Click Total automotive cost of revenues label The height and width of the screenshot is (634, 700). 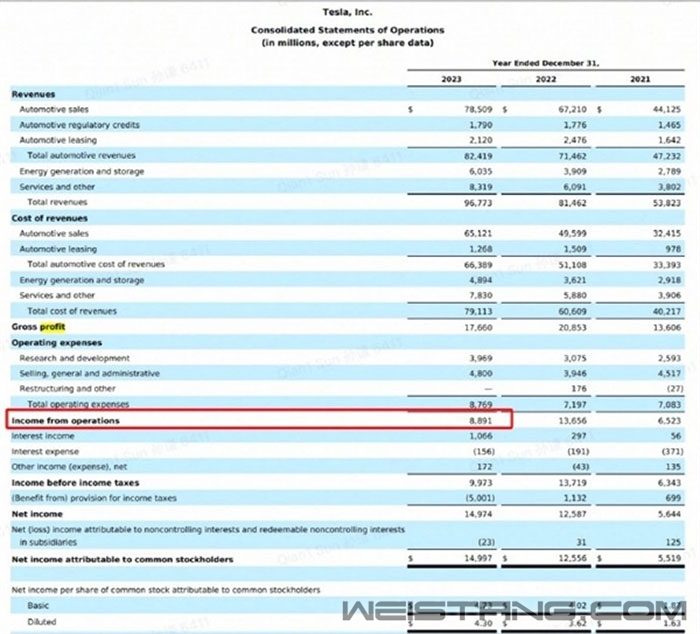tap(96, 264)
